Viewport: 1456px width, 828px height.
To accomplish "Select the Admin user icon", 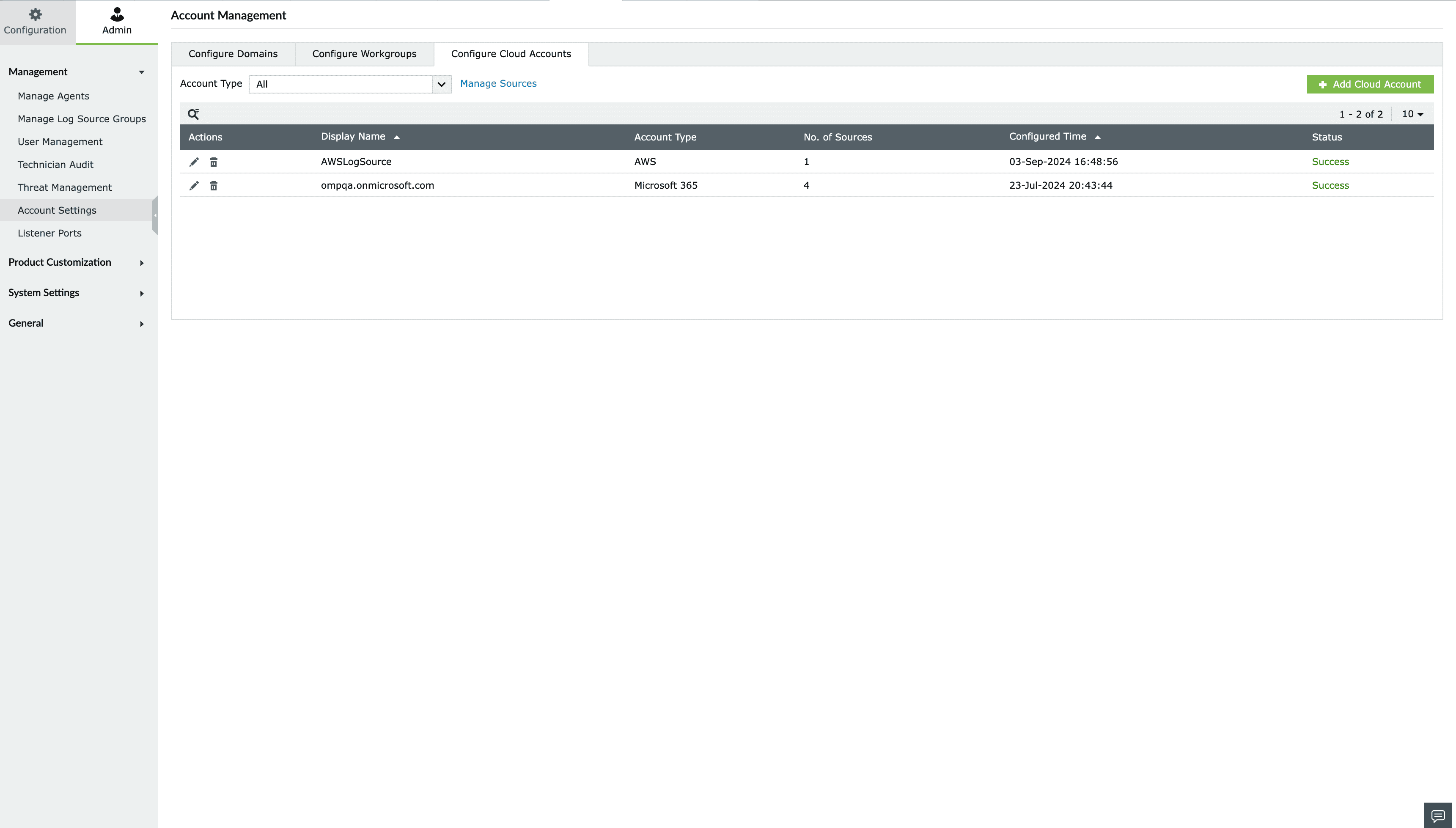I will pos(117,22).
